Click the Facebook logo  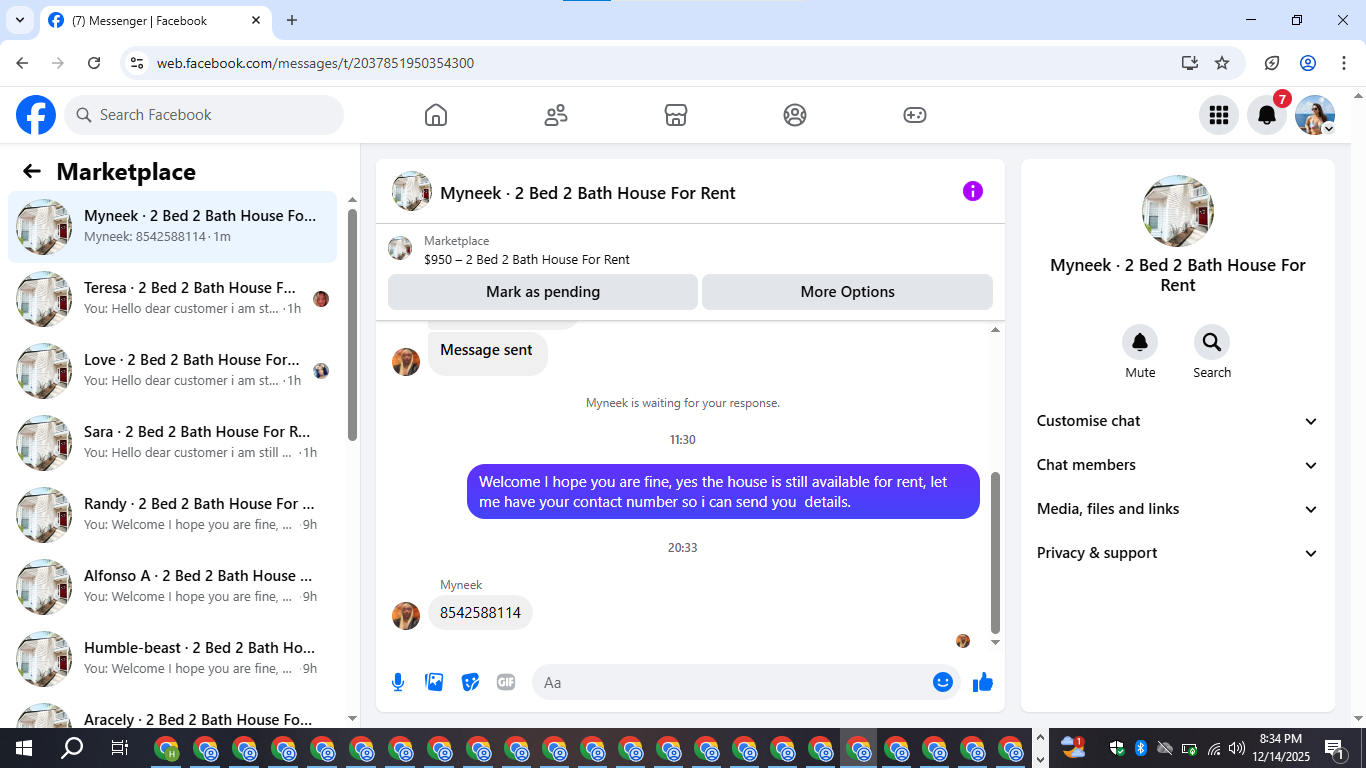(x=36, y=115)
